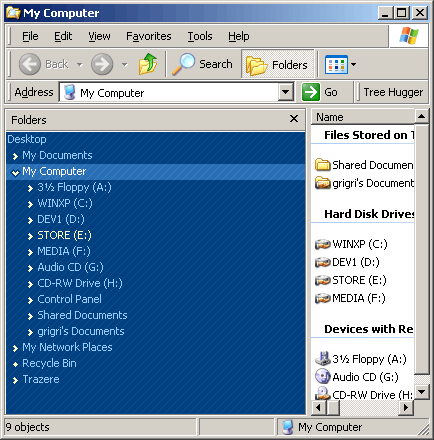Click the 9 objects status text
This screenshot has height=440, width=434.
point(27,427)
